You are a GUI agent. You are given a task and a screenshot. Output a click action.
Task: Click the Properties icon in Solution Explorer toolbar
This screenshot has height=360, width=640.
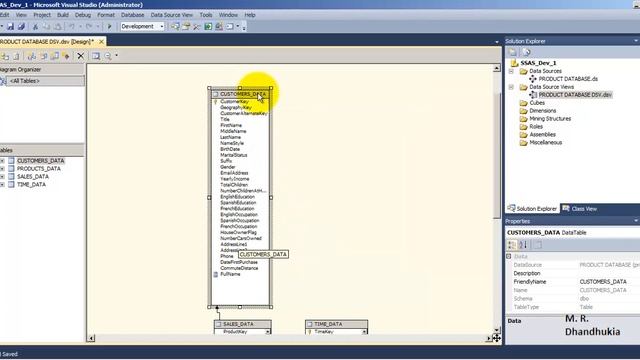513,52
